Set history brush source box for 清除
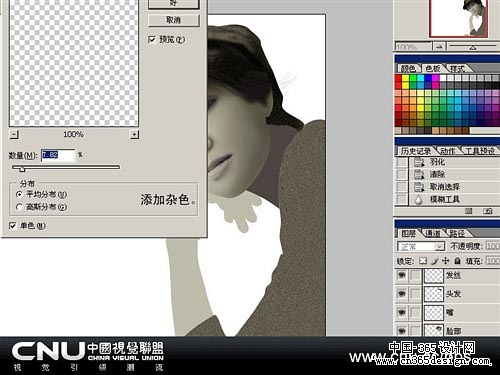The width and height of the screenshot is (500, 375). [x=402, y=174]
